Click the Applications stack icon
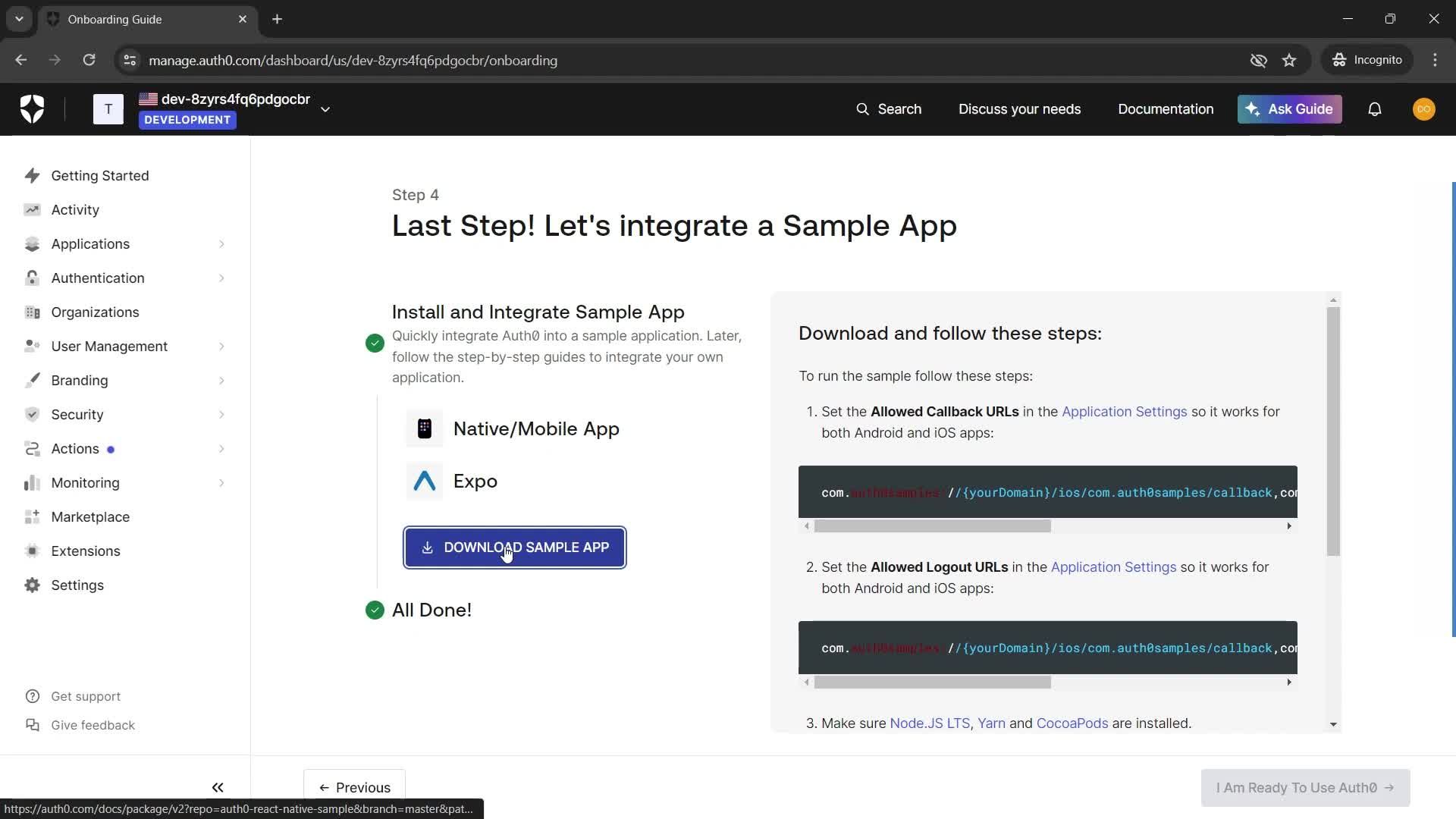1456x819 pixels. click(x=32, y=244)
